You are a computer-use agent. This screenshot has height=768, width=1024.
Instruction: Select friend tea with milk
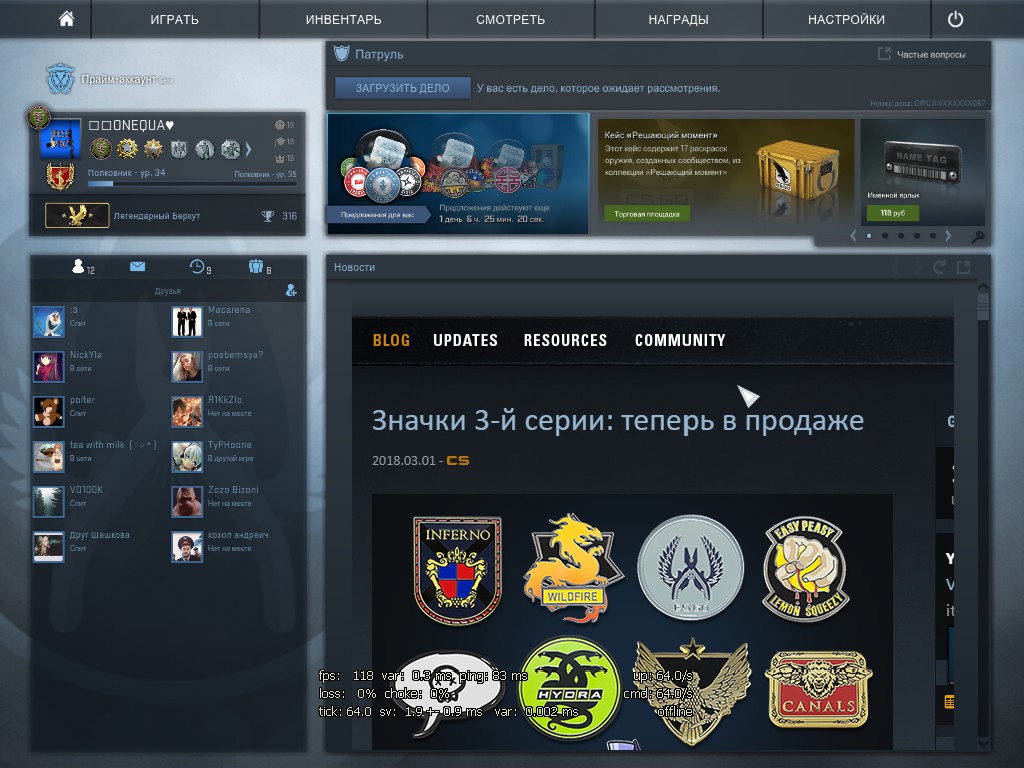pos(98,456)
